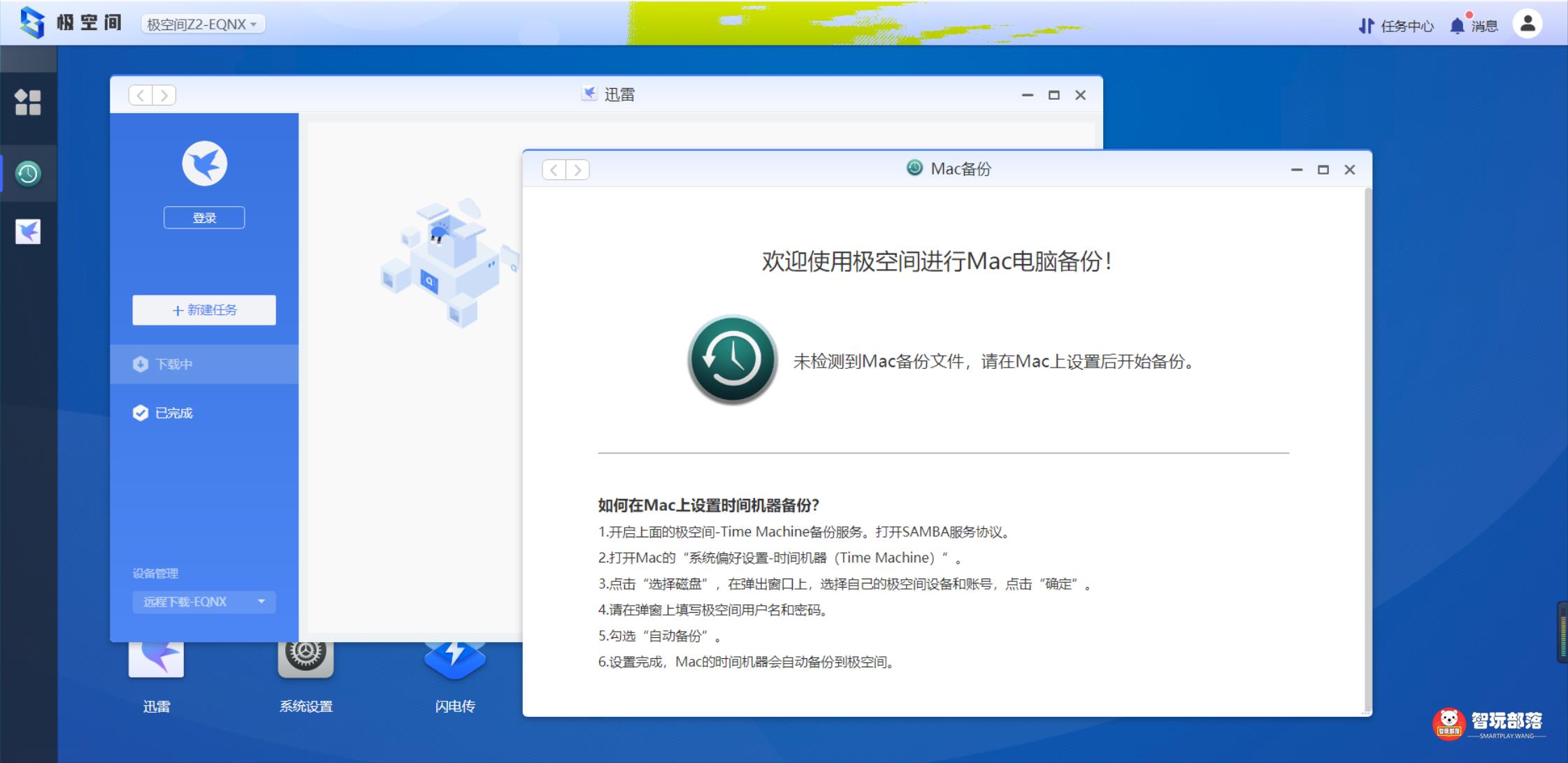The height and width of the screenshot is (763, 1568).
Task: Close the 迅雷 window
Action: pos(1080,95)
